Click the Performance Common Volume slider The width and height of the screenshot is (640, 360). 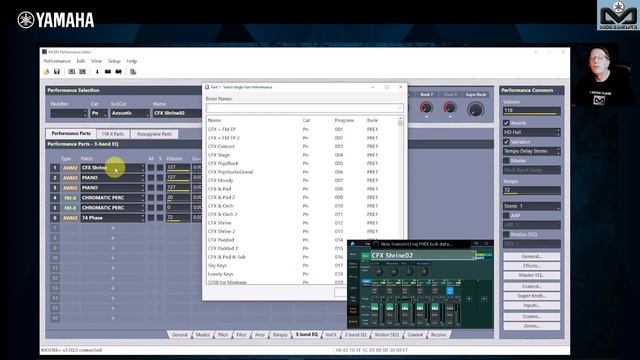point(531,111)
